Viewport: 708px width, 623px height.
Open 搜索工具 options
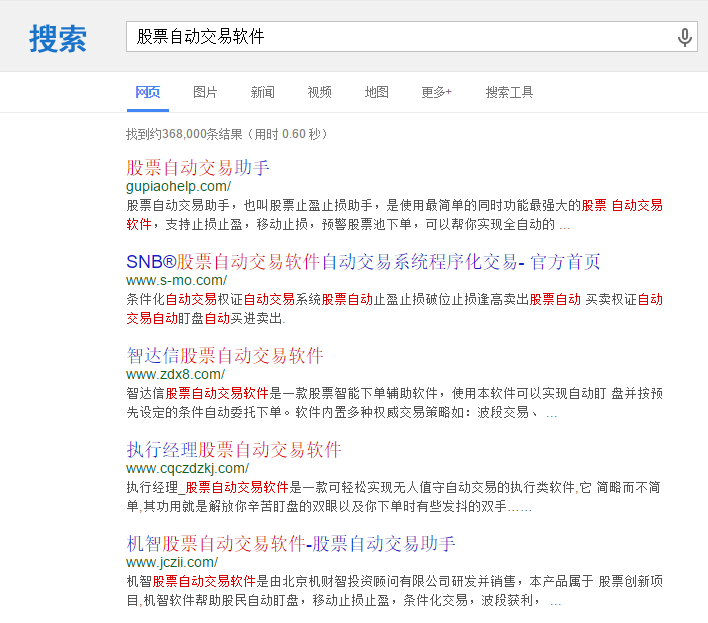(509, 92)
